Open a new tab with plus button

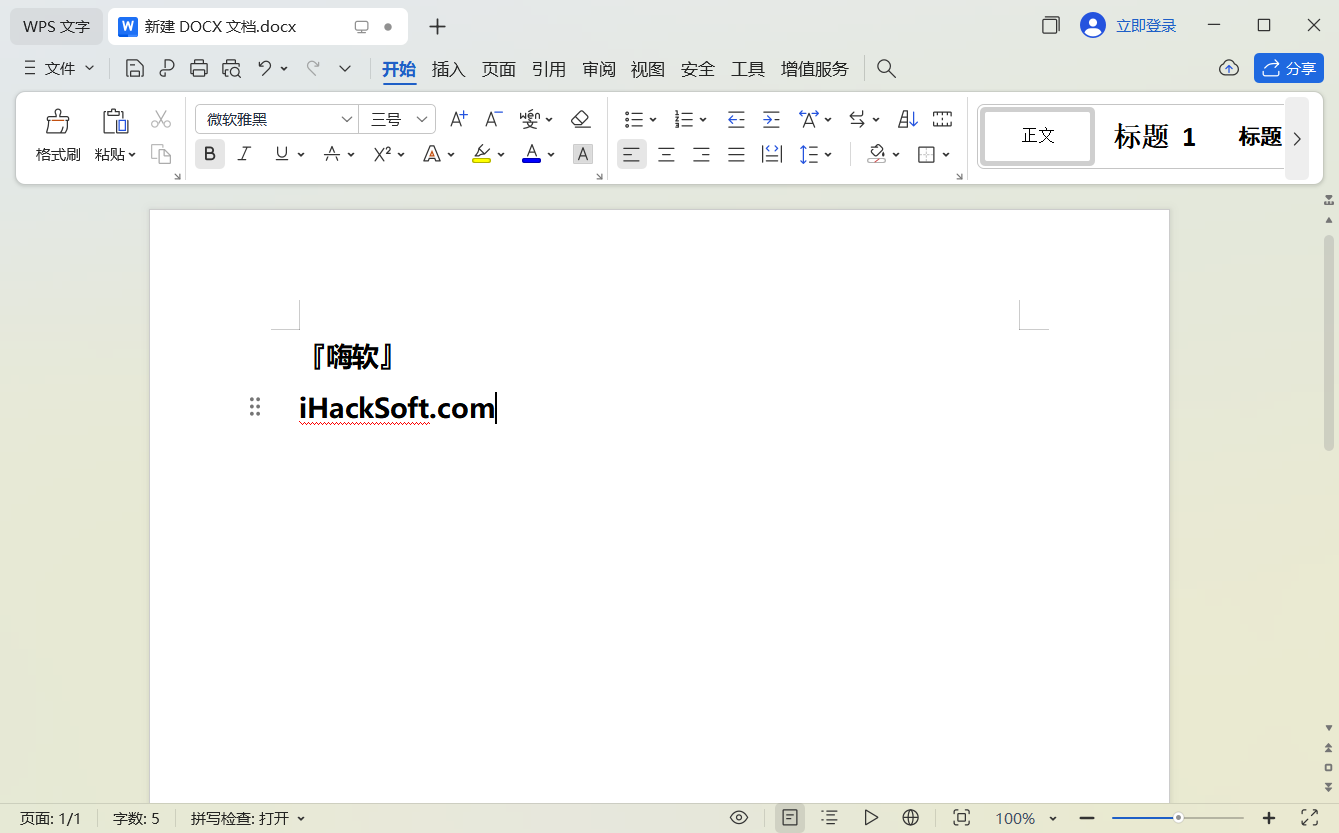click(x=437, y=27)
